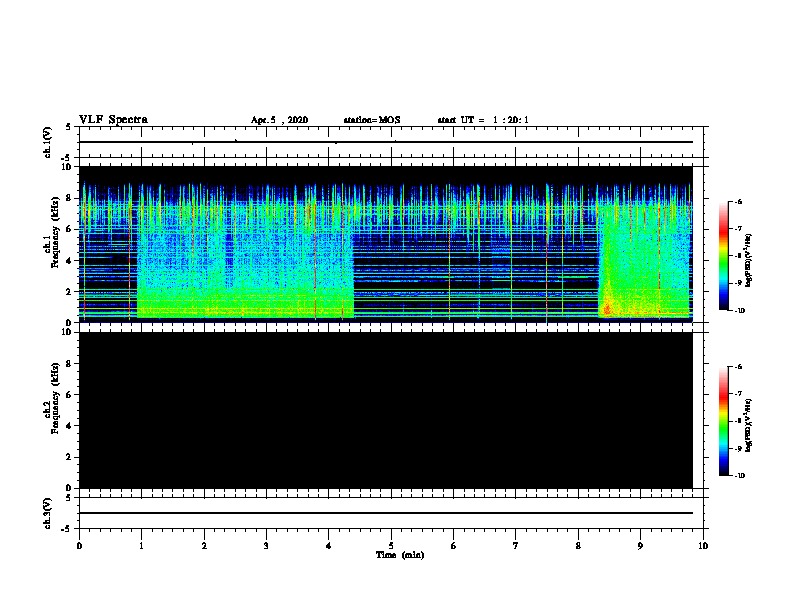
Task: Click ch.1 frequency tick label '6'
Action: coord(69,229)
